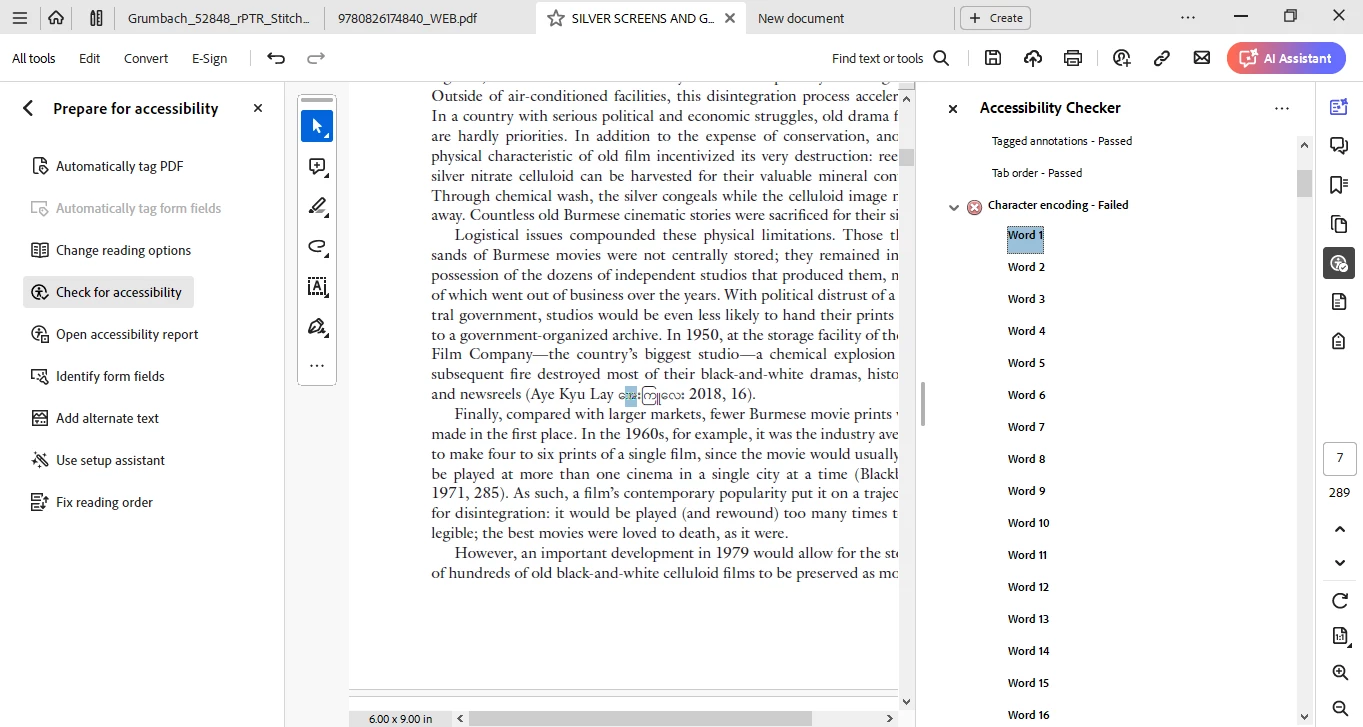1363x727 pixels.
Task: Zoom out of the page
Action: click(1340, 708)
